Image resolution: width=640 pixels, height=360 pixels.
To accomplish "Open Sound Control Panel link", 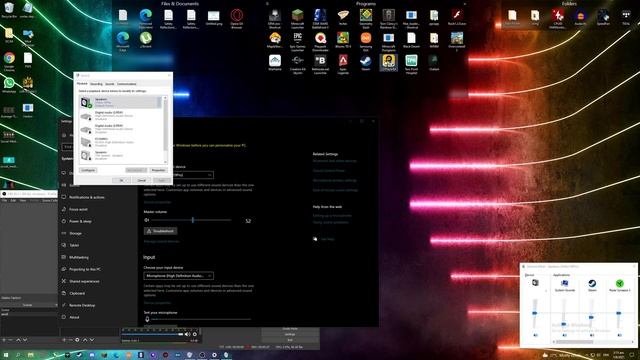I will click(x=329, y=171).
